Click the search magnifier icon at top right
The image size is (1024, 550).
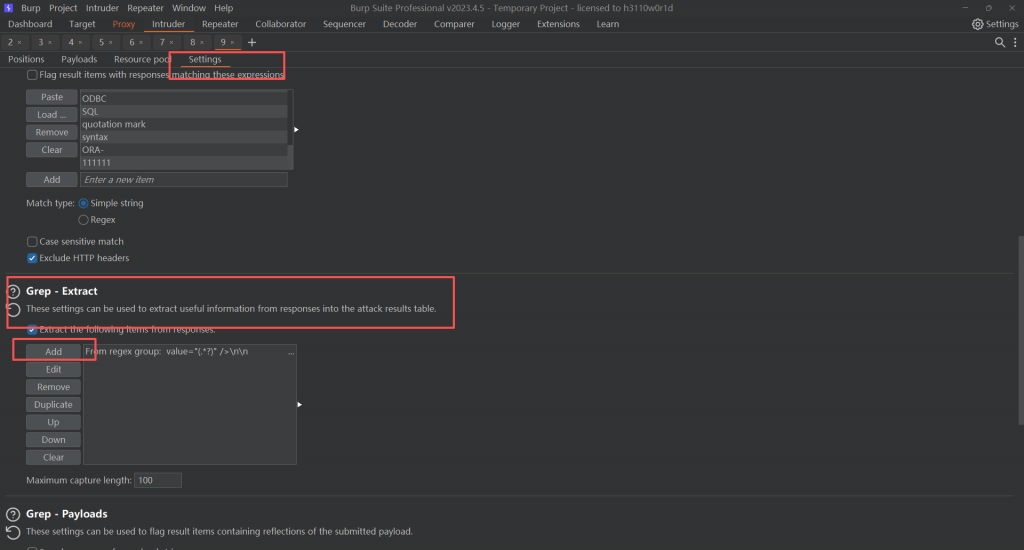point(1000,43)
